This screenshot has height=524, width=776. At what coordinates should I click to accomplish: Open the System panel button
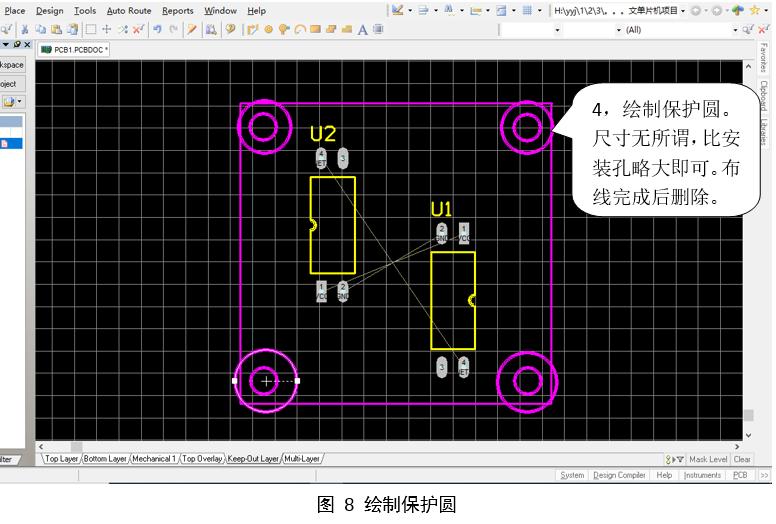tap(572, 475)
